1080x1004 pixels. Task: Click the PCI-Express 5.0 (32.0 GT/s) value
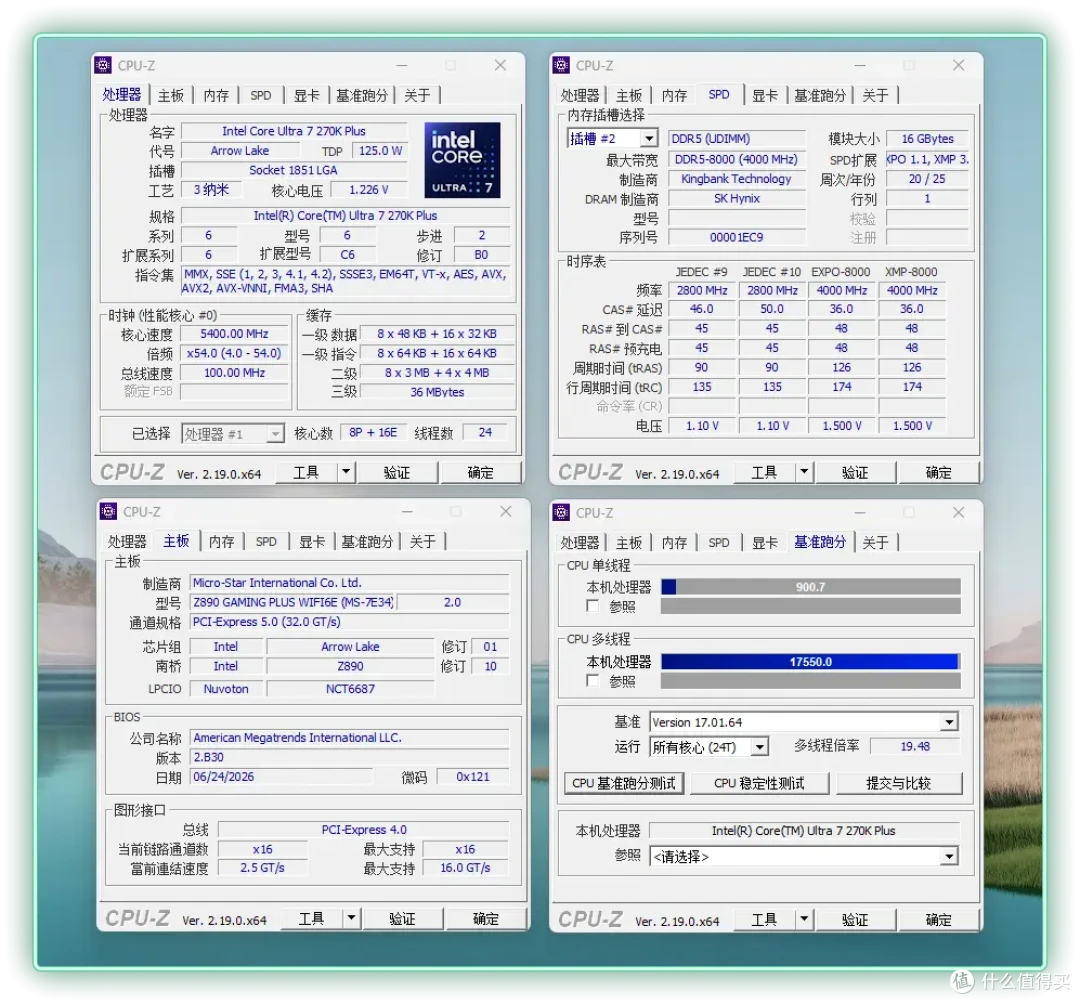pos(350,622)
